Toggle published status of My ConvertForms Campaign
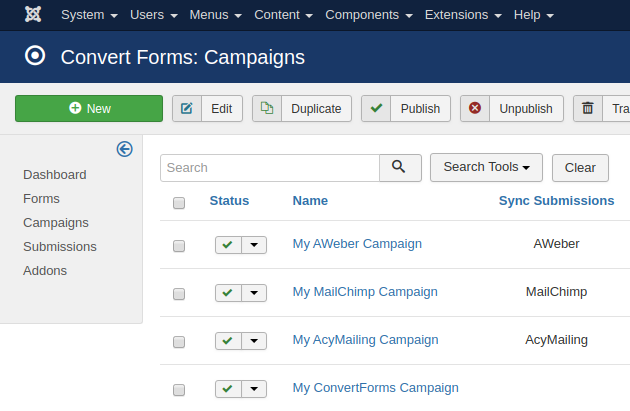Image resolution: width=630 pixels, height=411 pixels. (x=228, y=389)
